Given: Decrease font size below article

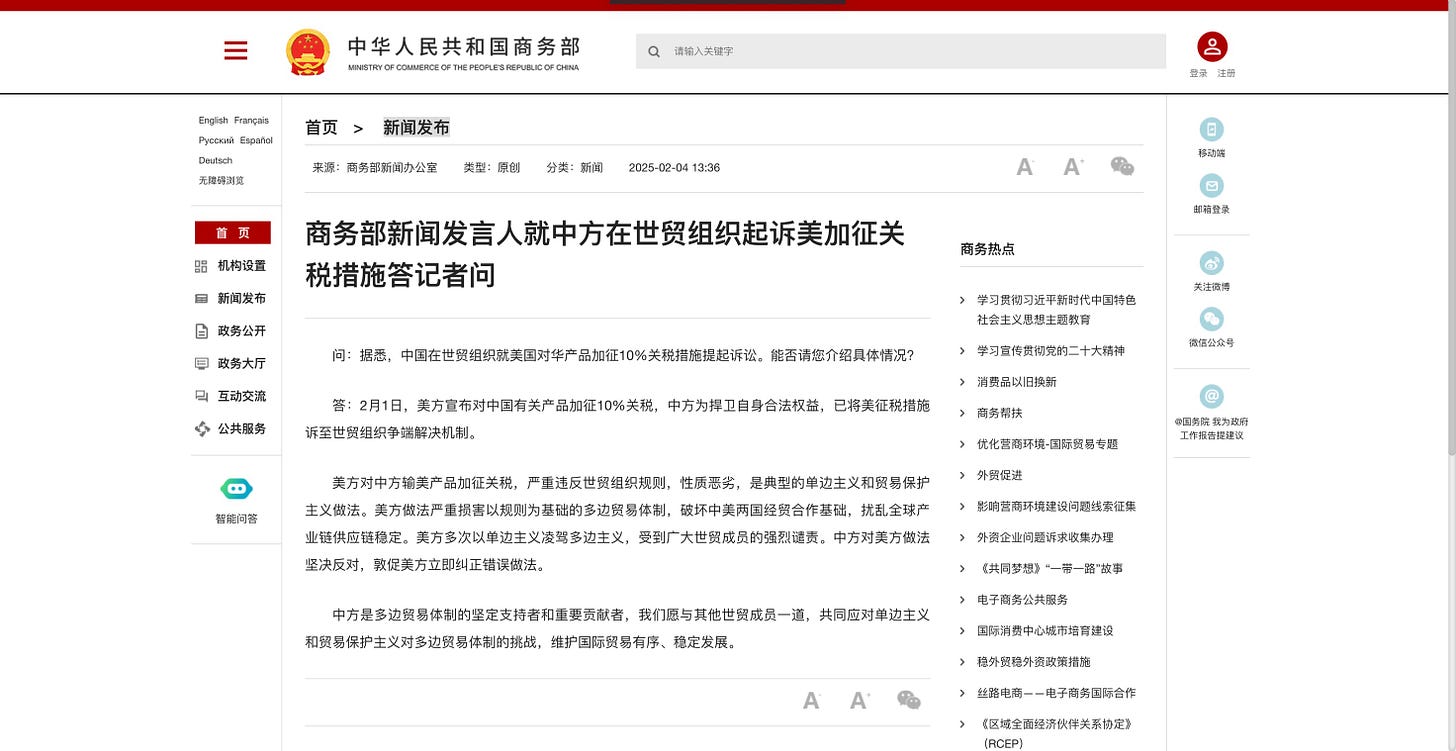Looking at the screenshot, I should (x=812, y=700).
